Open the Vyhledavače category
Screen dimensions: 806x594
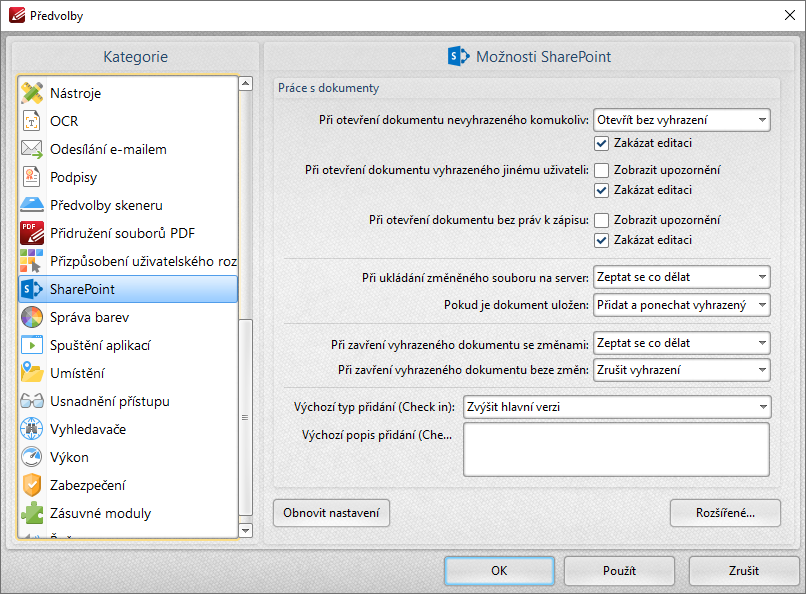point(128,429)
